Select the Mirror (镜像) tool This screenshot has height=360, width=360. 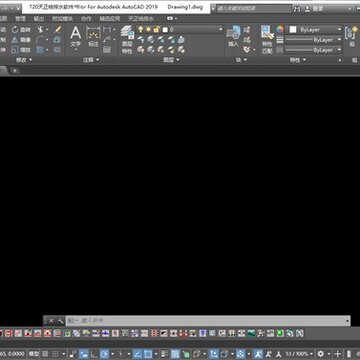pos(21,40)
